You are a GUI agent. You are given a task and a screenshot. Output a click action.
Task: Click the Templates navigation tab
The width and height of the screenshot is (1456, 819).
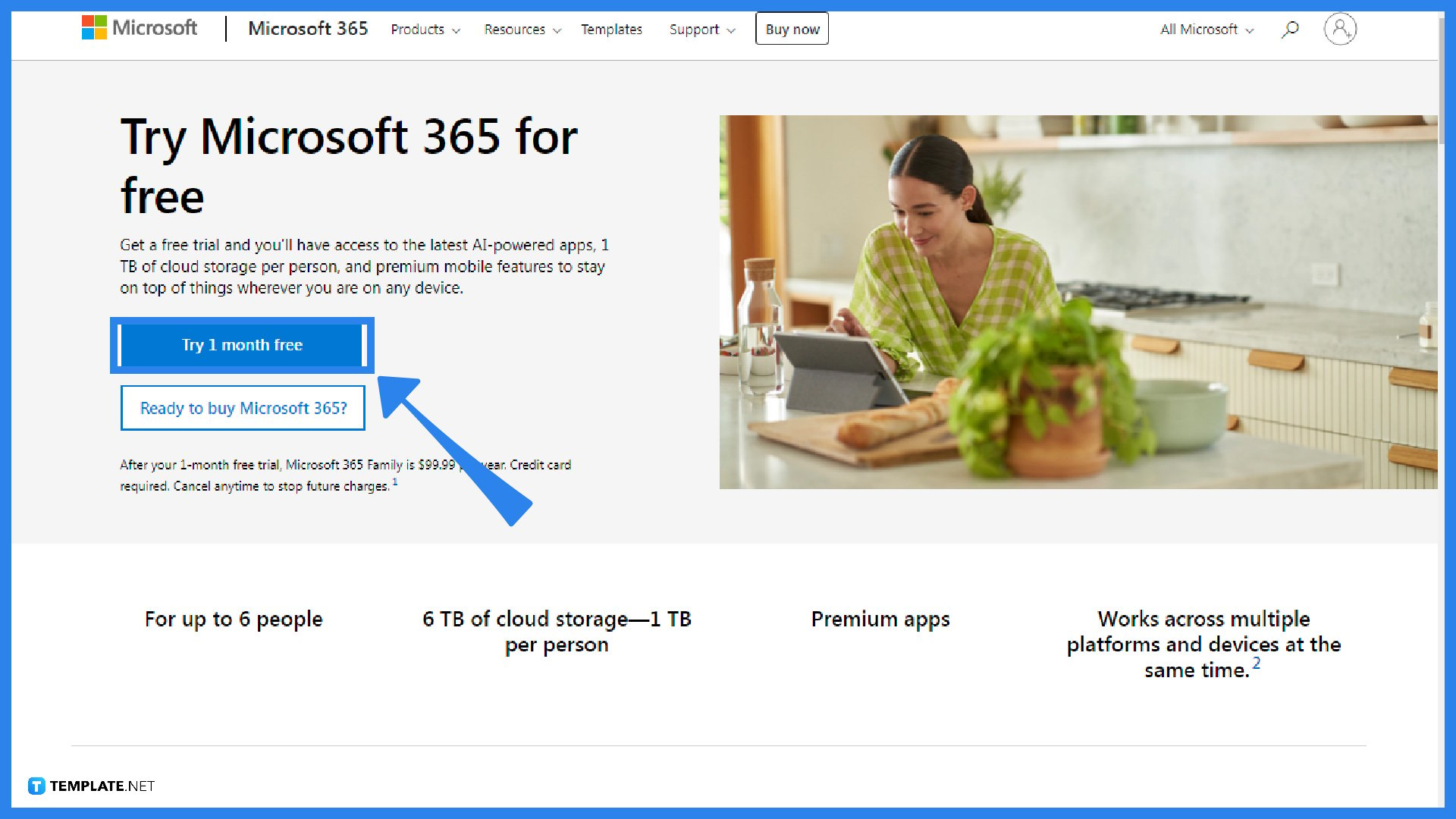(x=610, y=29)
